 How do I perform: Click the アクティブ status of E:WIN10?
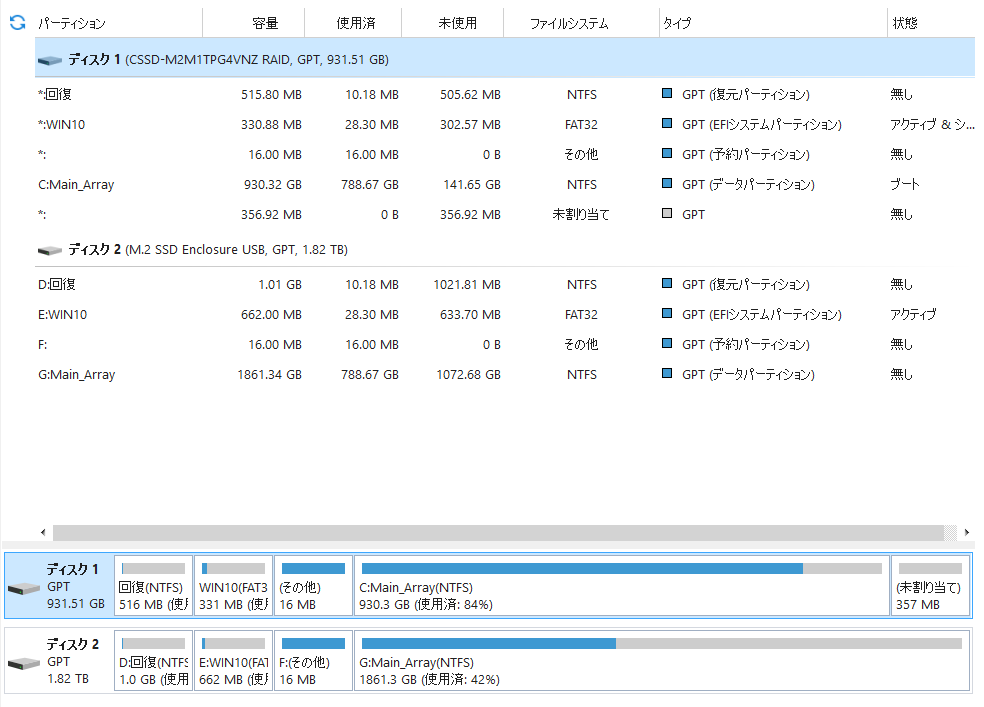[x=913, y=314]
